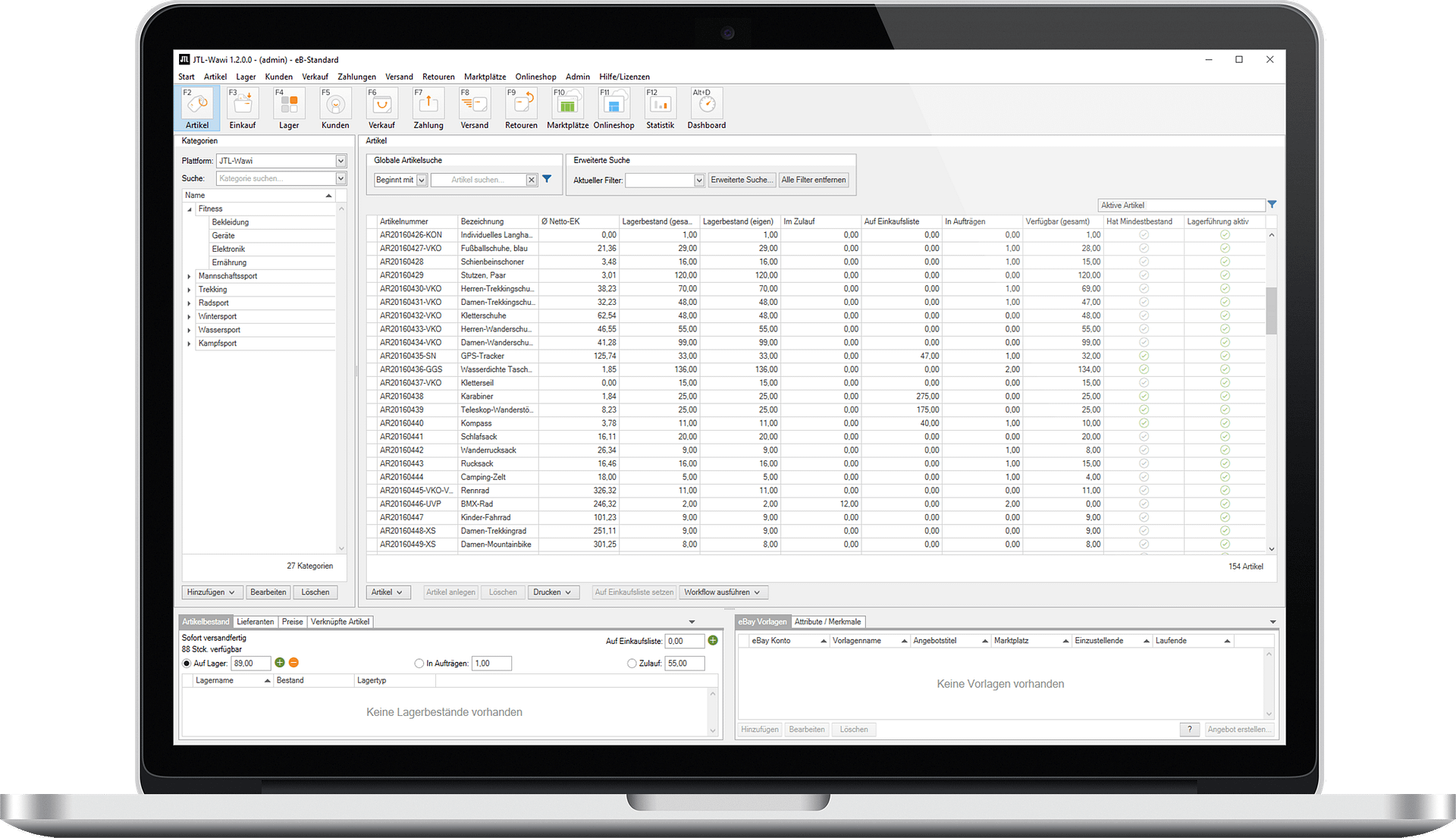Viewport: 1456px width, 838px height.
Task: Switch to Attribute / Merkmale tab
Action: coord(827,622)
